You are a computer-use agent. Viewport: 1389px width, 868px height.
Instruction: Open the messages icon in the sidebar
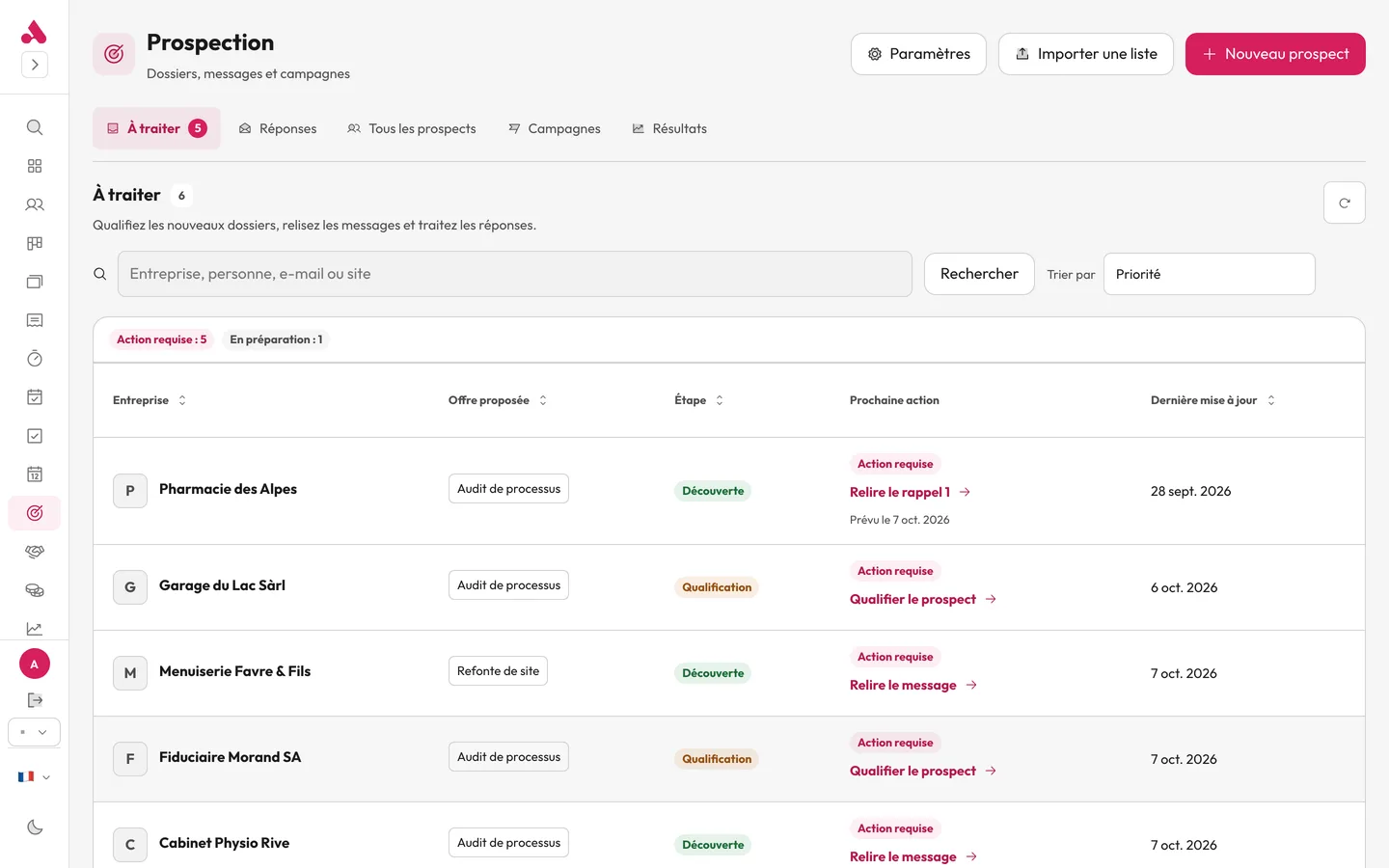(35, 320)
